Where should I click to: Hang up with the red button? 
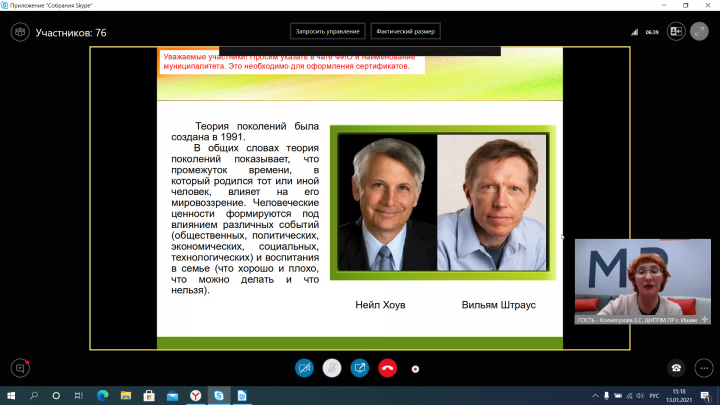click(388, 367)
